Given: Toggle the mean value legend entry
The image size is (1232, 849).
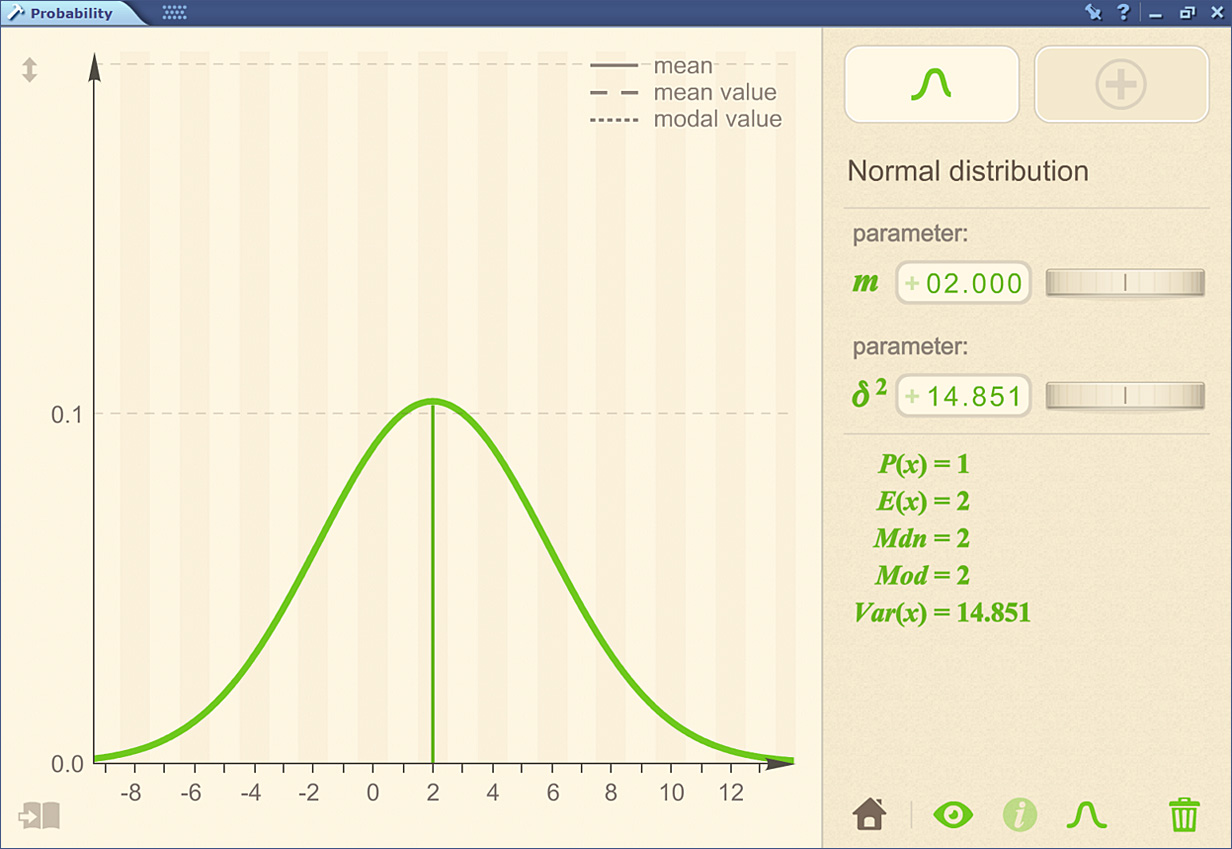Looking at the screenshot, I should pyautogui.click(x=714, y=93).
